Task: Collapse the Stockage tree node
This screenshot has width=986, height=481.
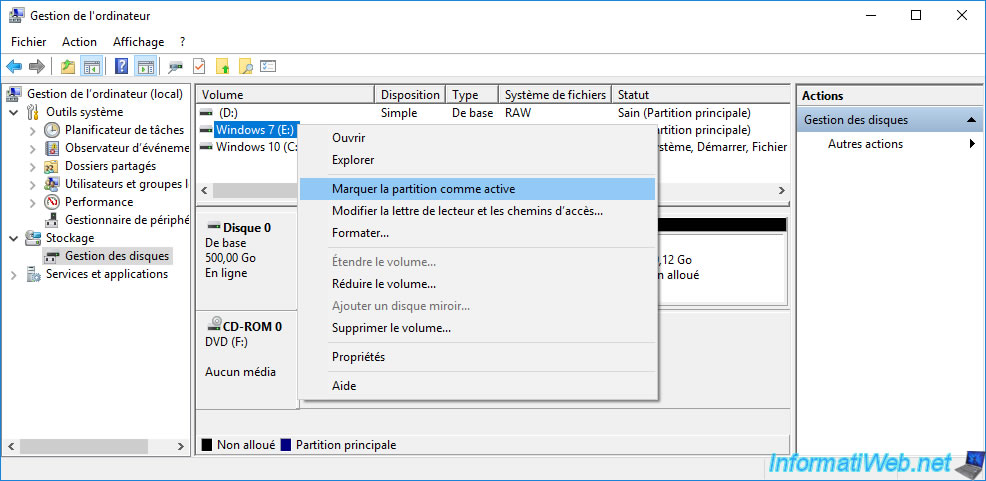Action: 13,238
